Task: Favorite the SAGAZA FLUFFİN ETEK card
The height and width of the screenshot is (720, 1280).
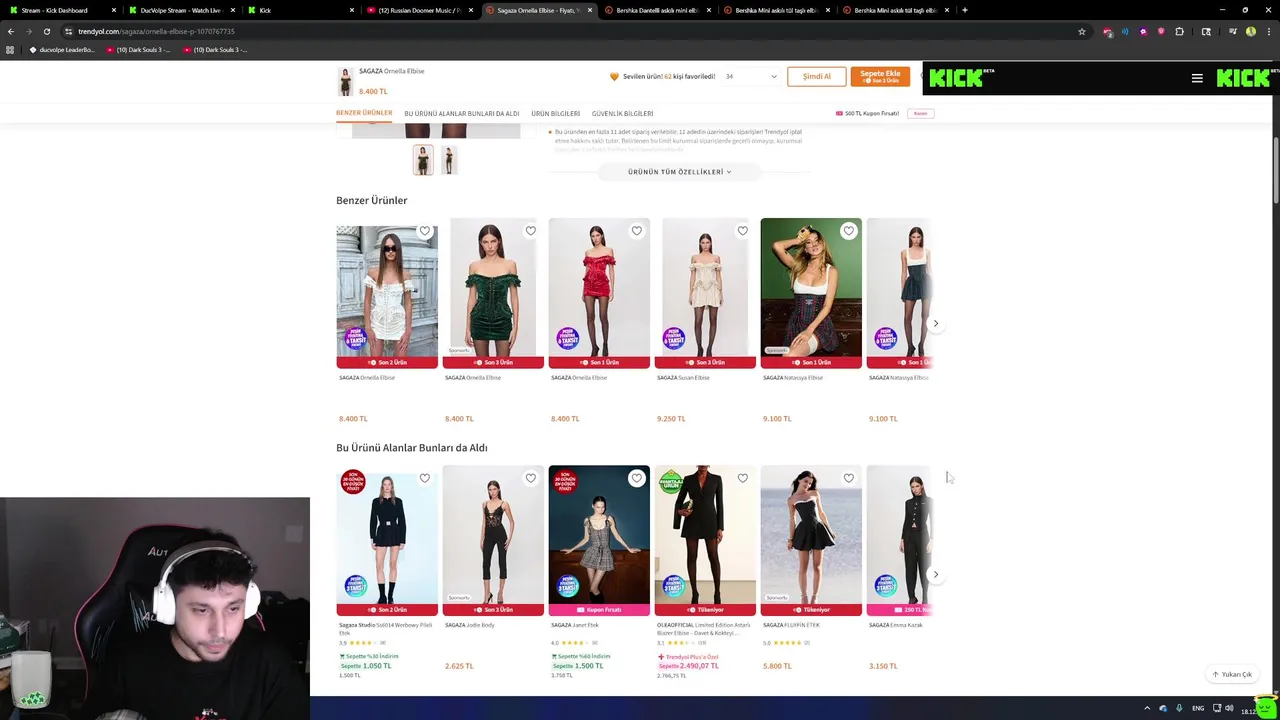Action: (x=849, y=478)
